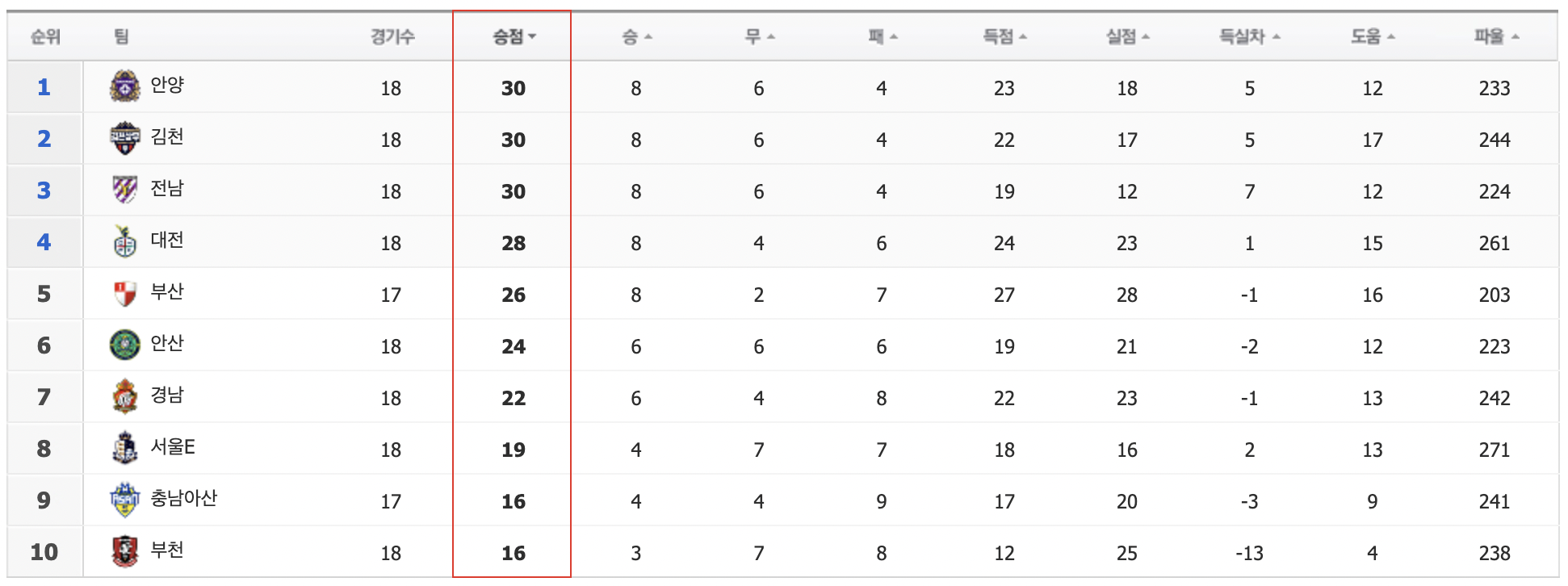This screenshot has width=1568, height=586.
Task: Click the 경남 team emblem
Action: 125,396
